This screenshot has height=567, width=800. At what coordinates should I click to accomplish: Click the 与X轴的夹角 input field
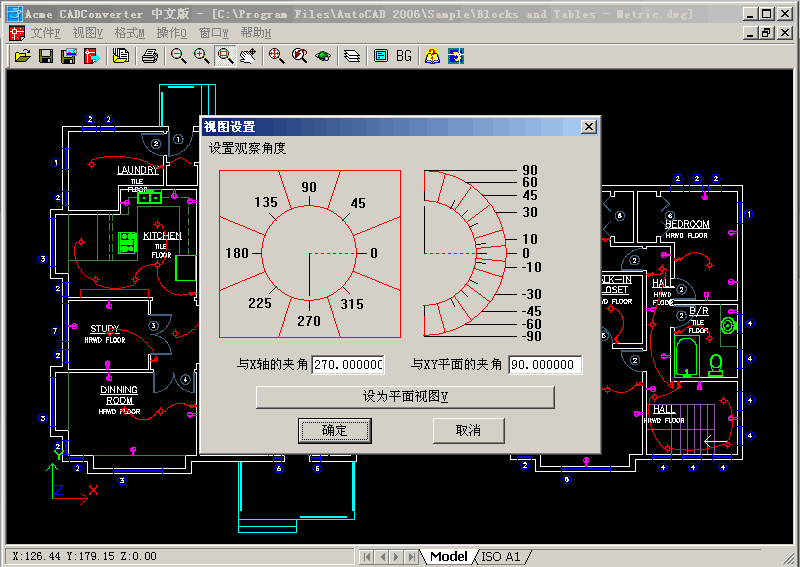(x=348, y=365)
